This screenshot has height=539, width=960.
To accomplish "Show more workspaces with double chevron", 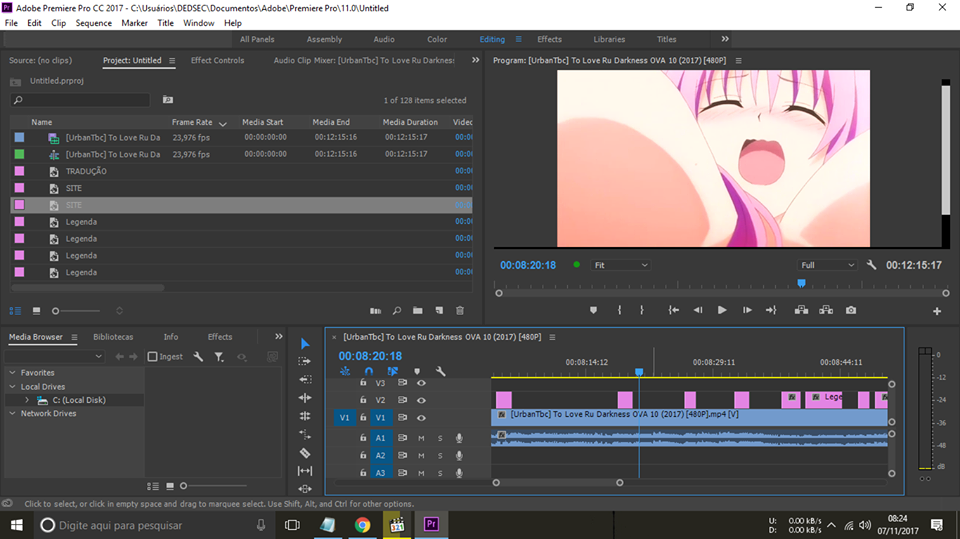I will [x=725, y=39].
